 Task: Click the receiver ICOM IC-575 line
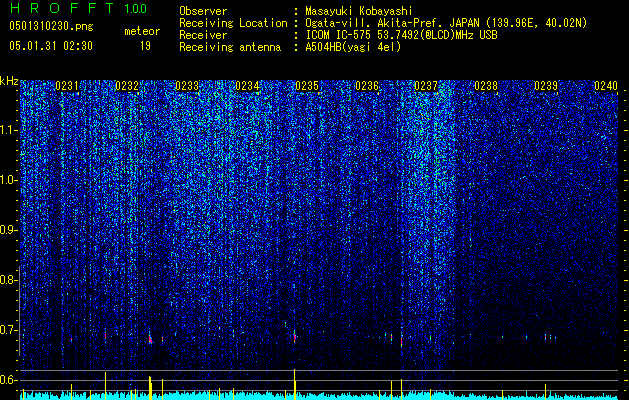tap(401, 35)
